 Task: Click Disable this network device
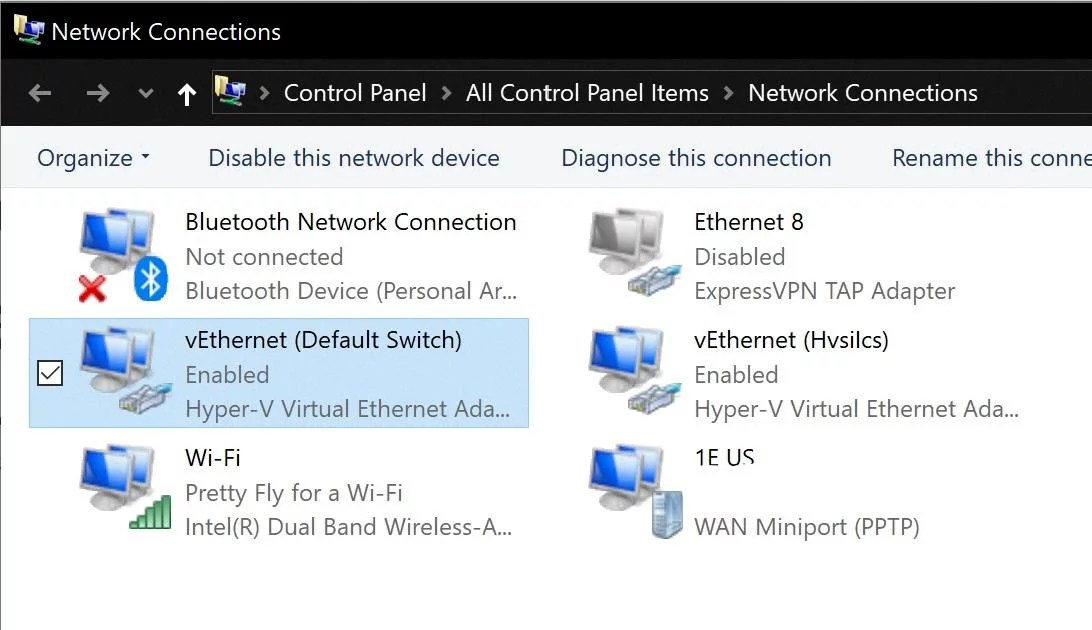354,158
